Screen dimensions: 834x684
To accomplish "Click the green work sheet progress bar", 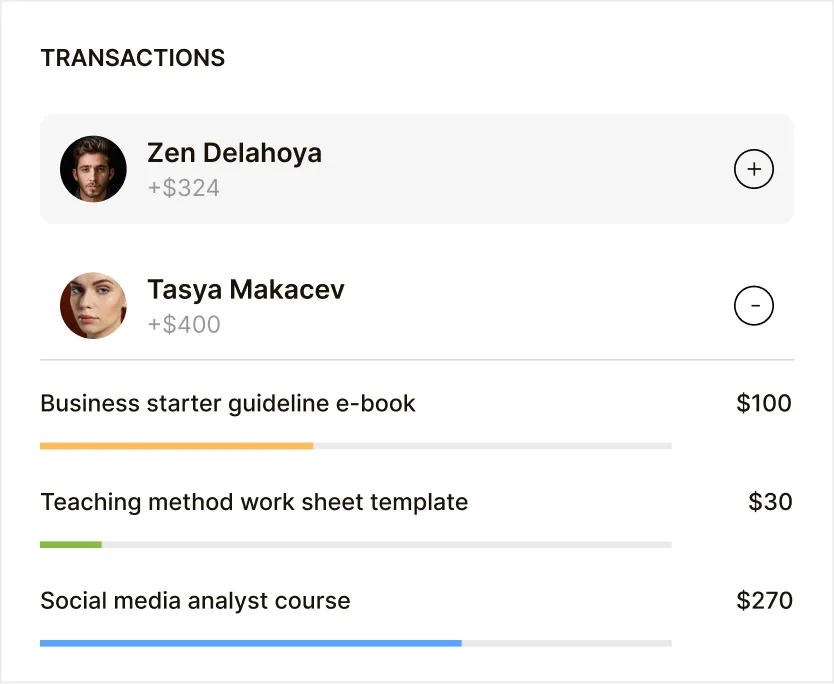I will 70,545.
